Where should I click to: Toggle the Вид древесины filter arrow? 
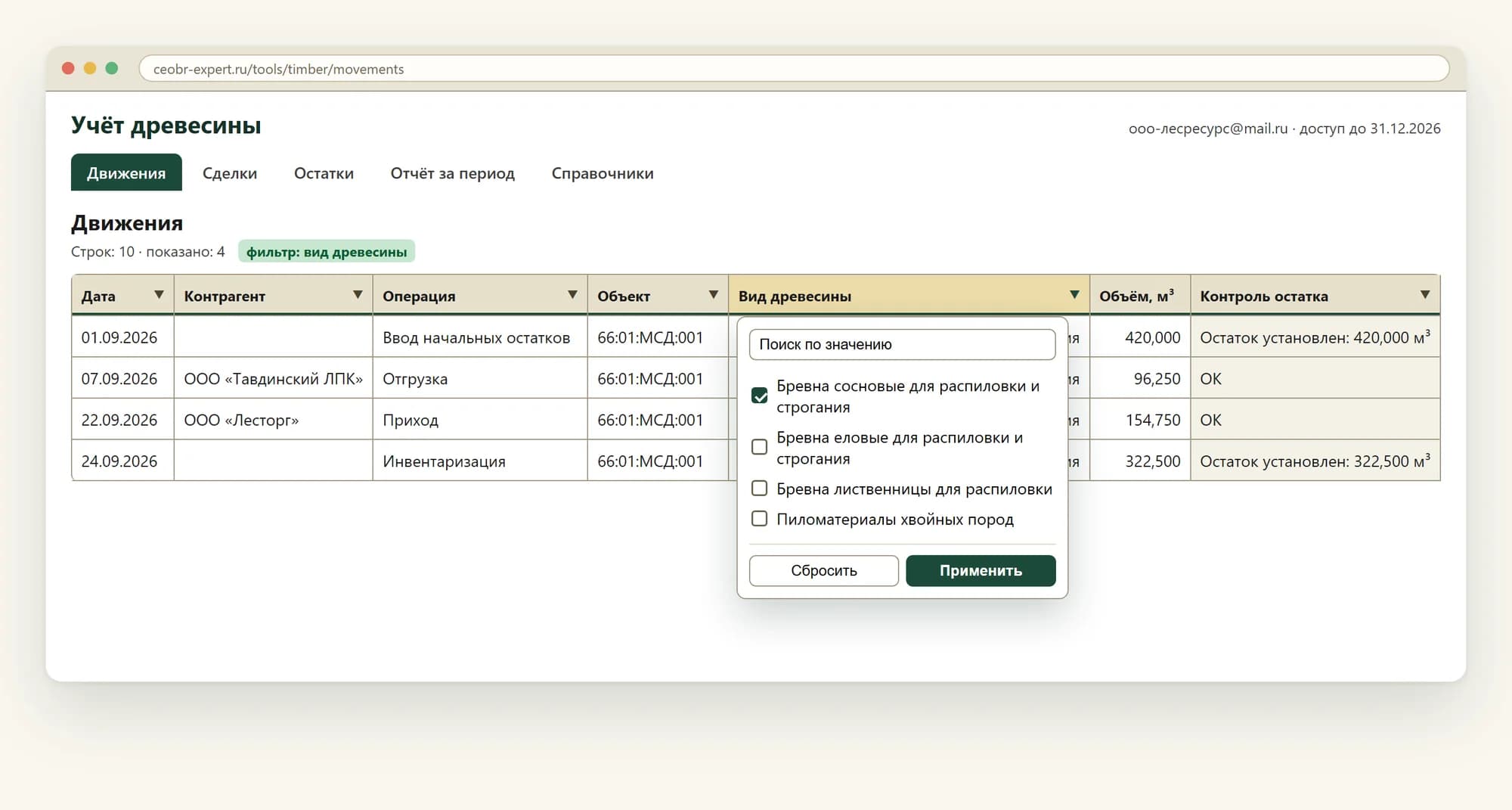point(1074,295)
